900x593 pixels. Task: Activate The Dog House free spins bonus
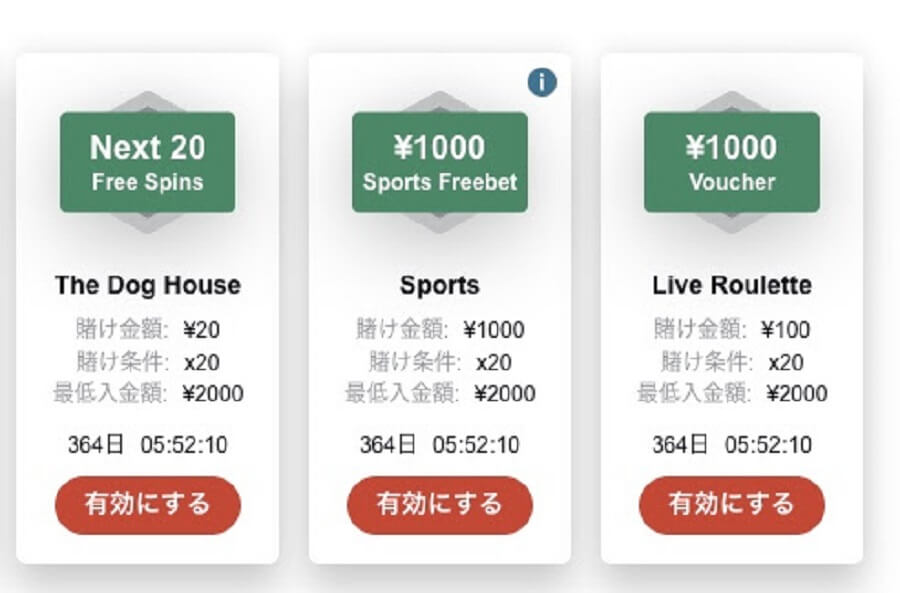(148, 505)
